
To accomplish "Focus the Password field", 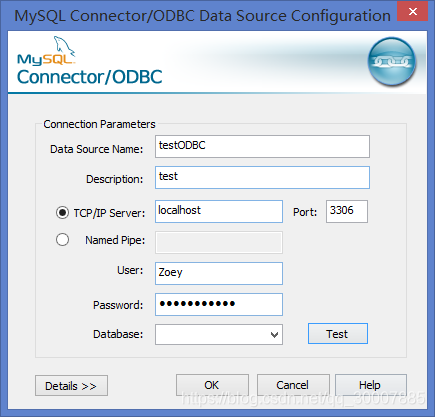I will click(219, 304).
